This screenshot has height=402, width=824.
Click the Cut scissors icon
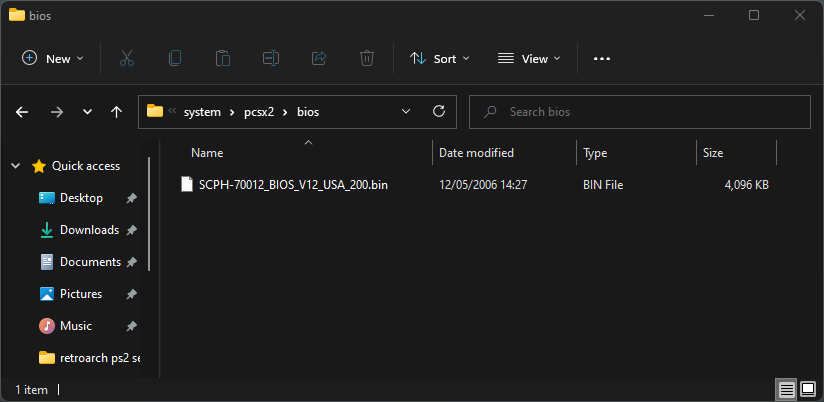pyautogui.click(x=127, y=58)
